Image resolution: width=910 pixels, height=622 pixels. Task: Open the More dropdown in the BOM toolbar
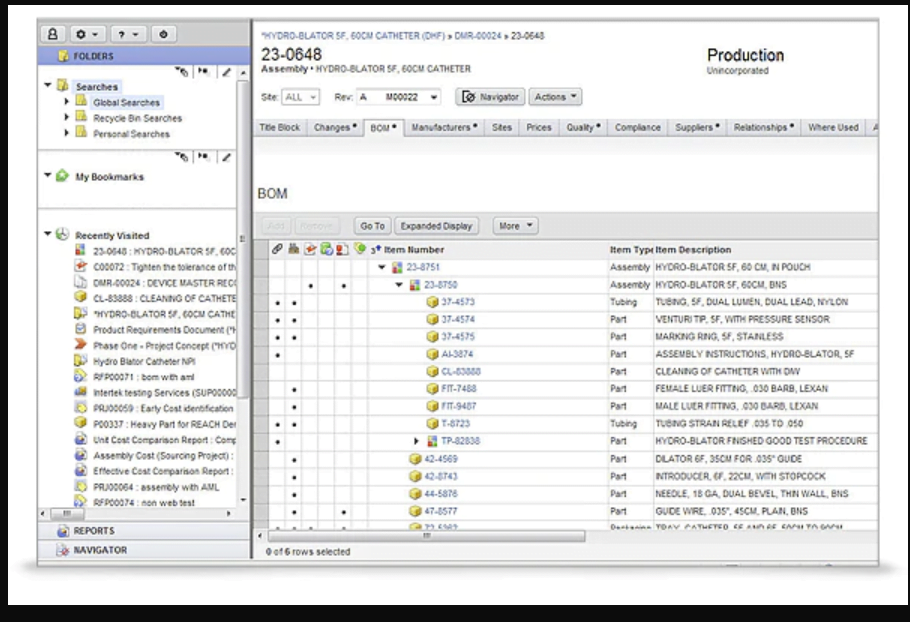(x=513, y=225)
